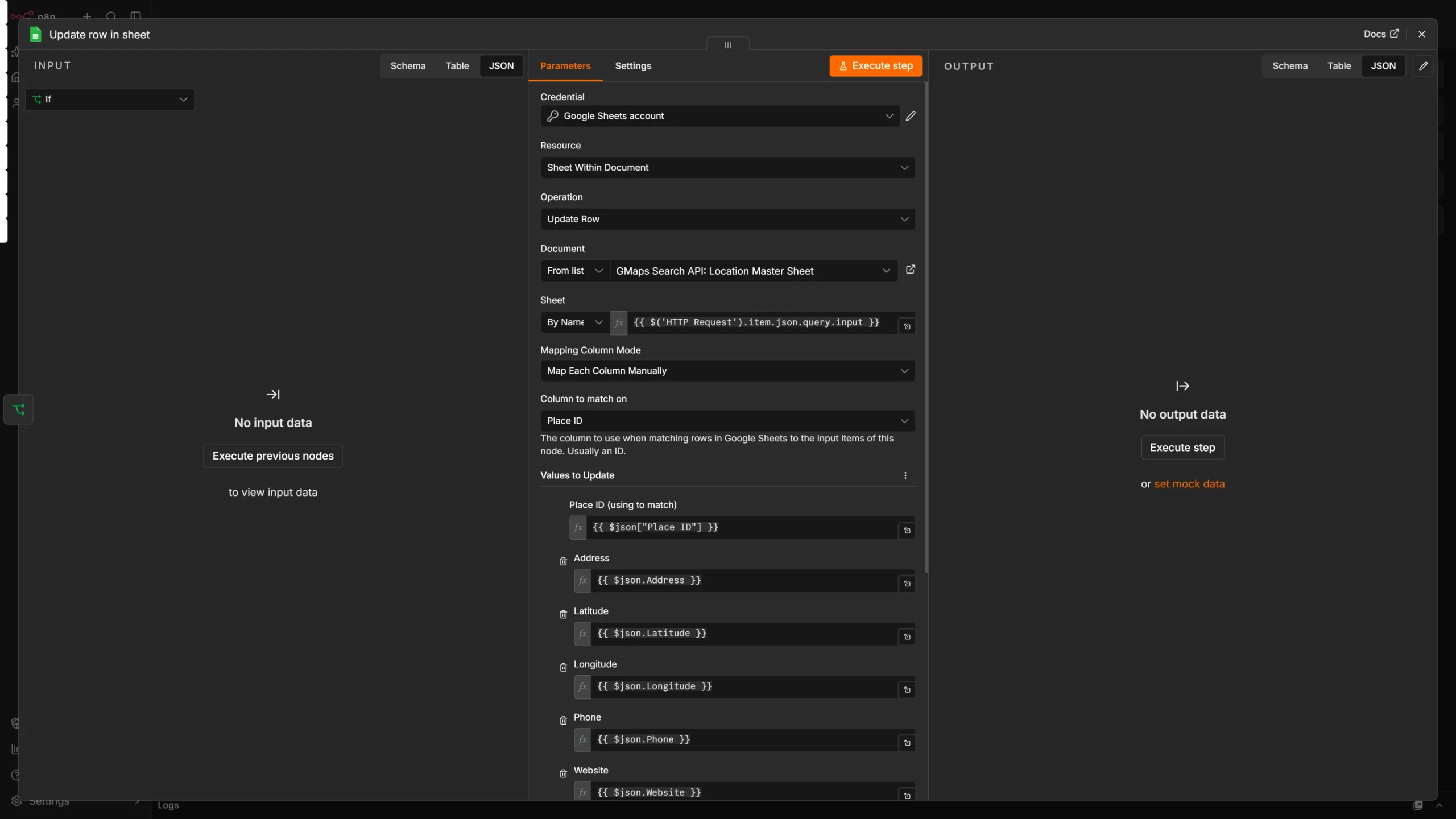
Task: Open expression editor for the Address field
Action: coord(907,584)
